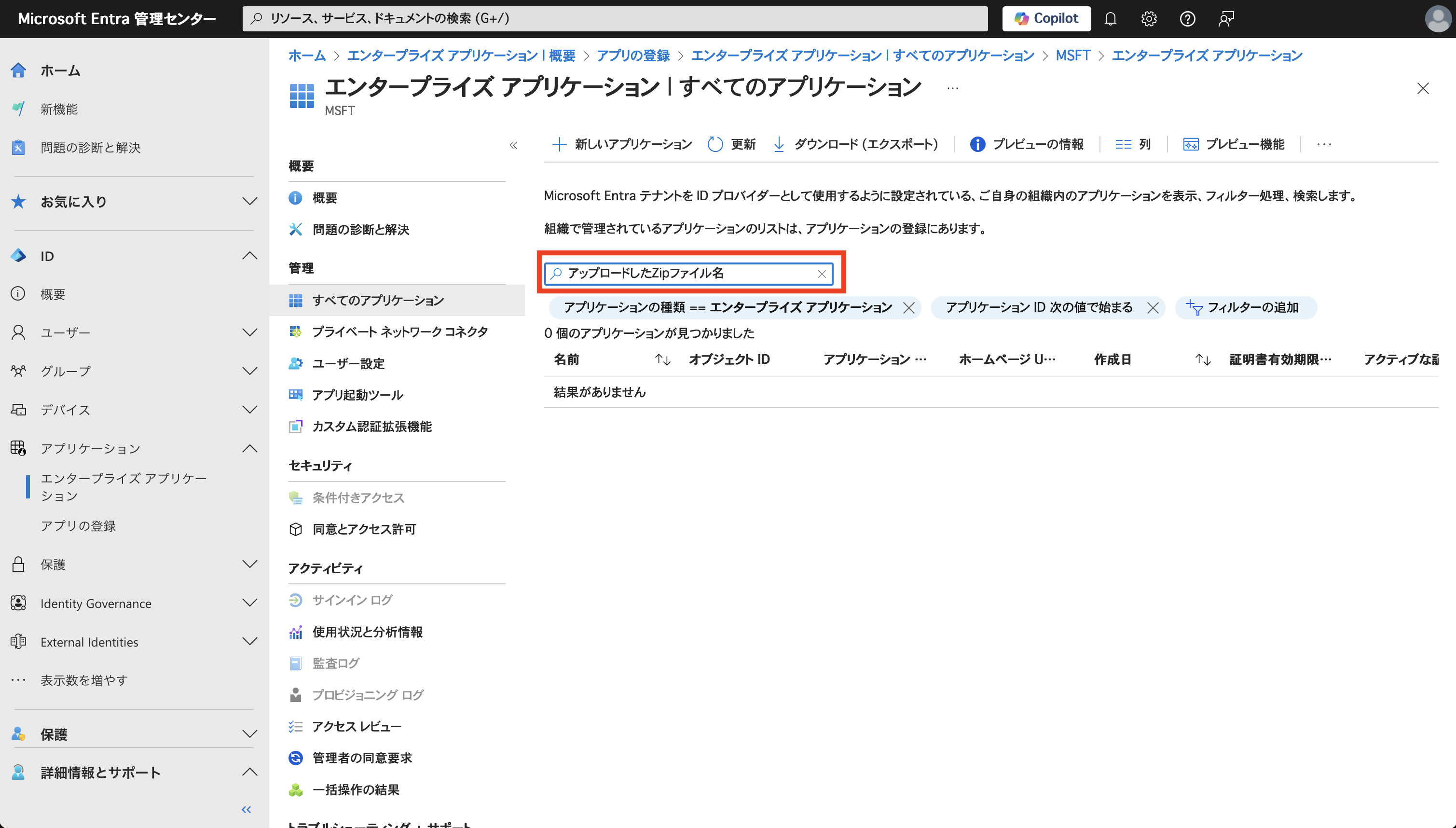
Task: Open the ellipsis next to page title
Action: coord(953,88)
